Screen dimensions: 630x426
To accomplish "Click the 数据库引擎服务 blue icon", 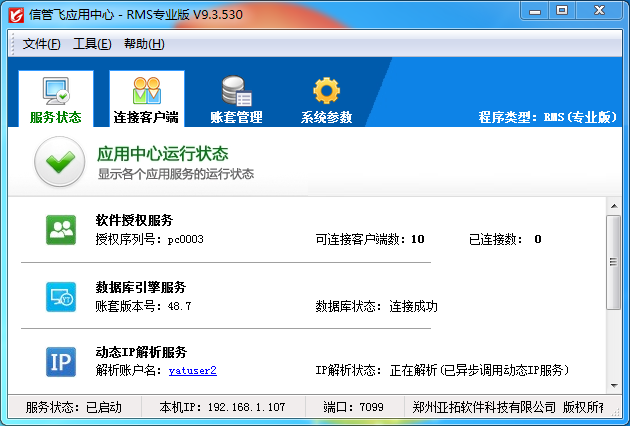I will pos(61,296).
